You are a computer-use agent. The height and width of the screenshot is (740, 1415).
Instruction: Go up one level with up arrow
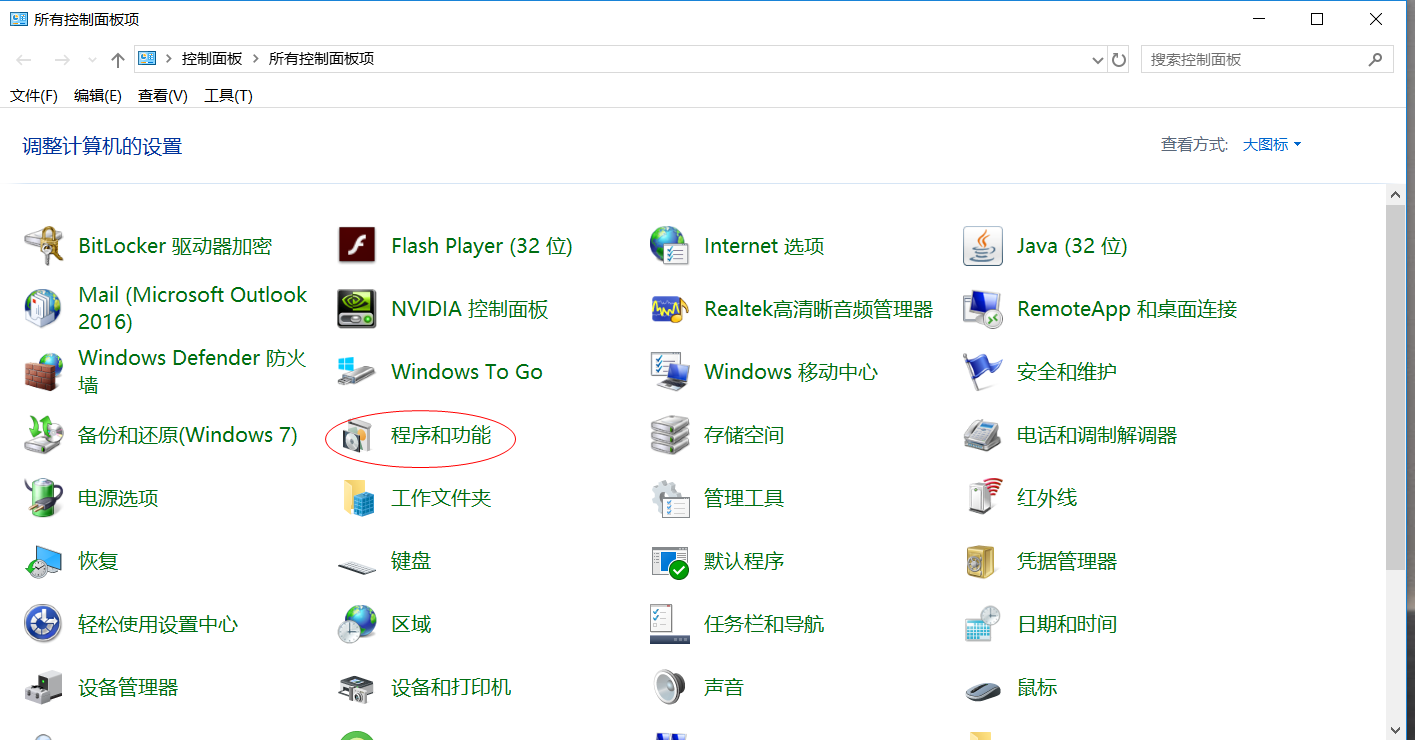pos(118,60)
